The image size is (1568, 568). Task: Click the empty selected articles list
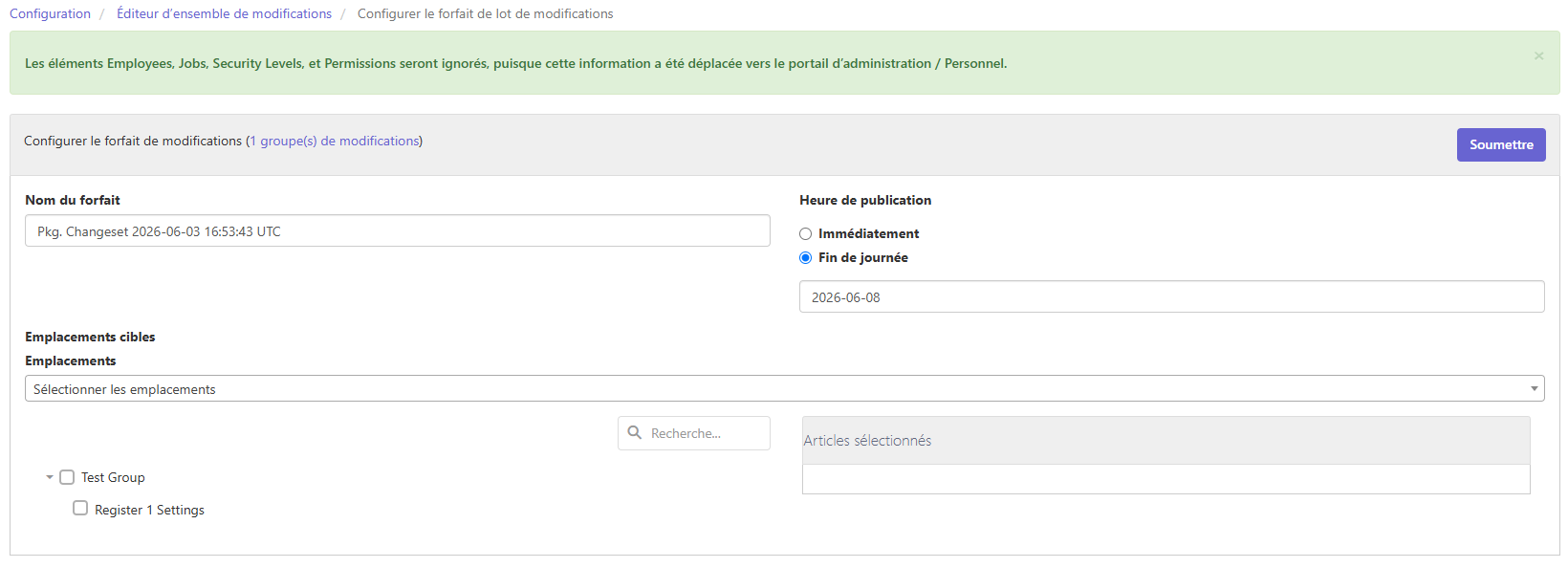point(1166,479)
